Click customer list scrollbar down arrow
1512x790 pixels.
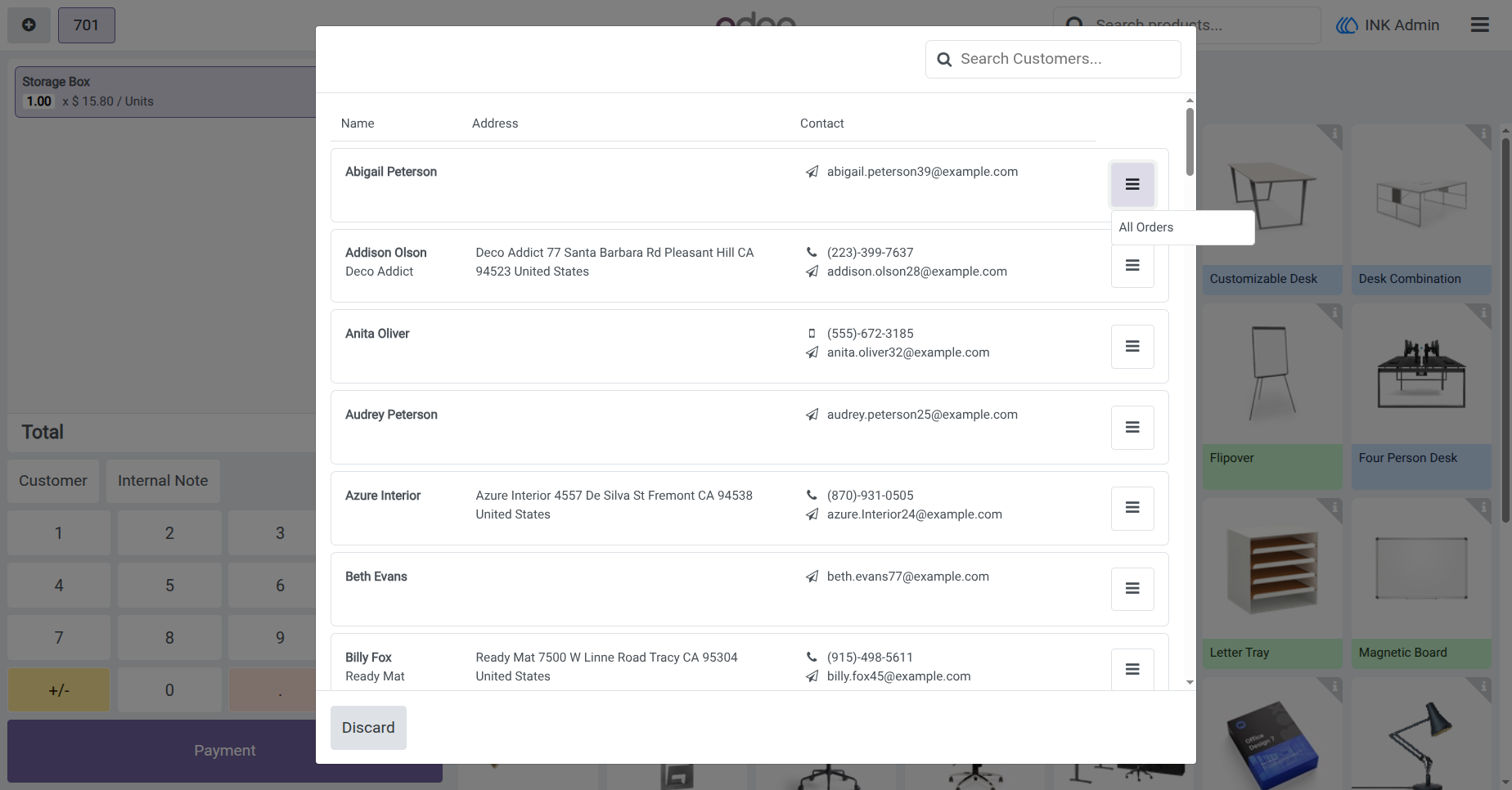click(1190, 682)
